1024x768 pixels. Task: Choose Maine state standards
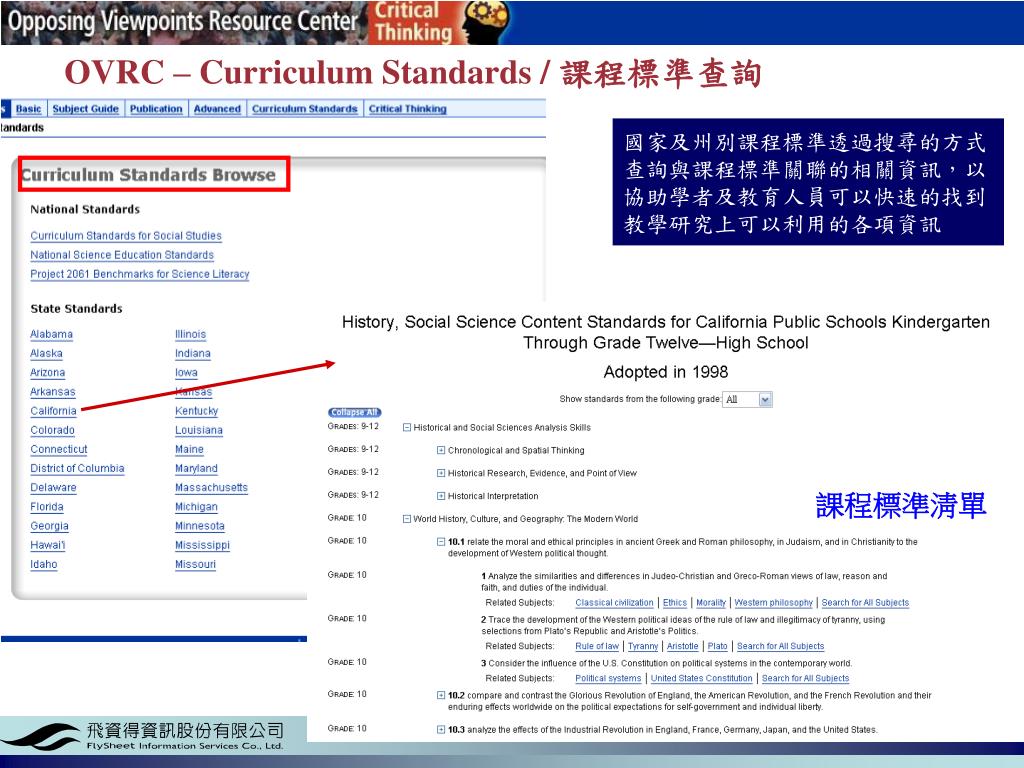pos(189,449)
